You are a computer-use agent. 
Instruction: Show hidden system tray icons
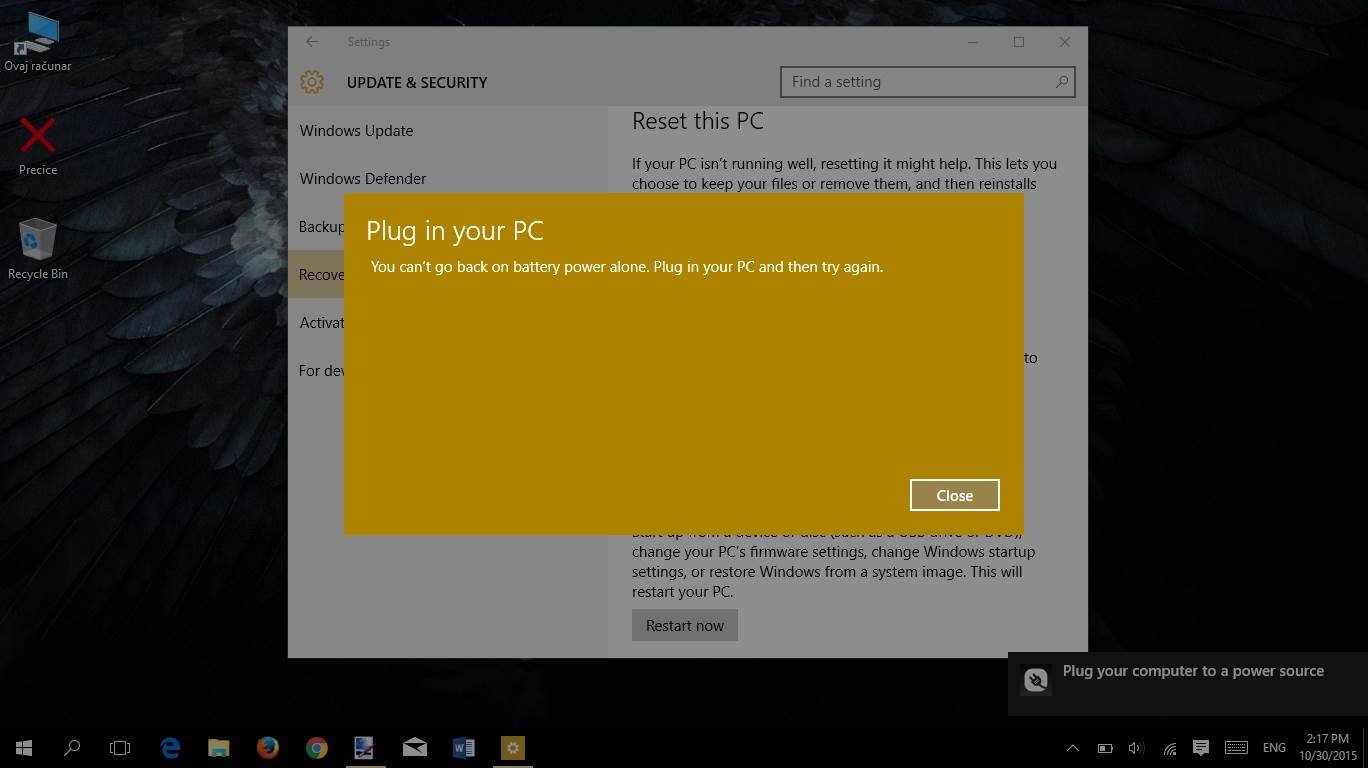[x=1072, y=747]
